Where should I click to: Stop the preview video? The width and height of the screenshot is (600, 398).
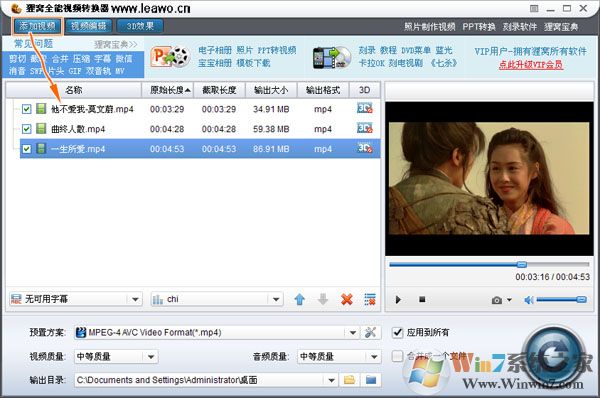[422, 299]
